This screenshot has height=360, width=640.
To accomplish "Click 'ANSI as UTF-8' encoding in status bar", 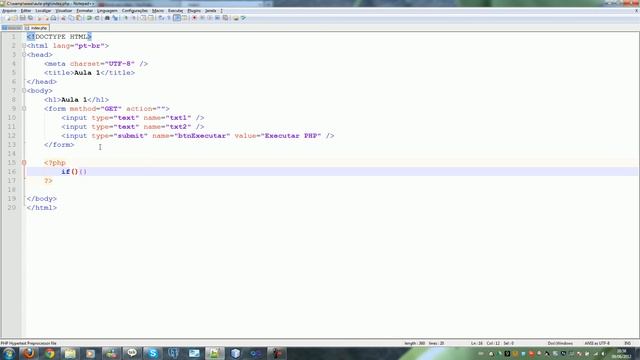I will pyautogui.click(x=597, y=343).
